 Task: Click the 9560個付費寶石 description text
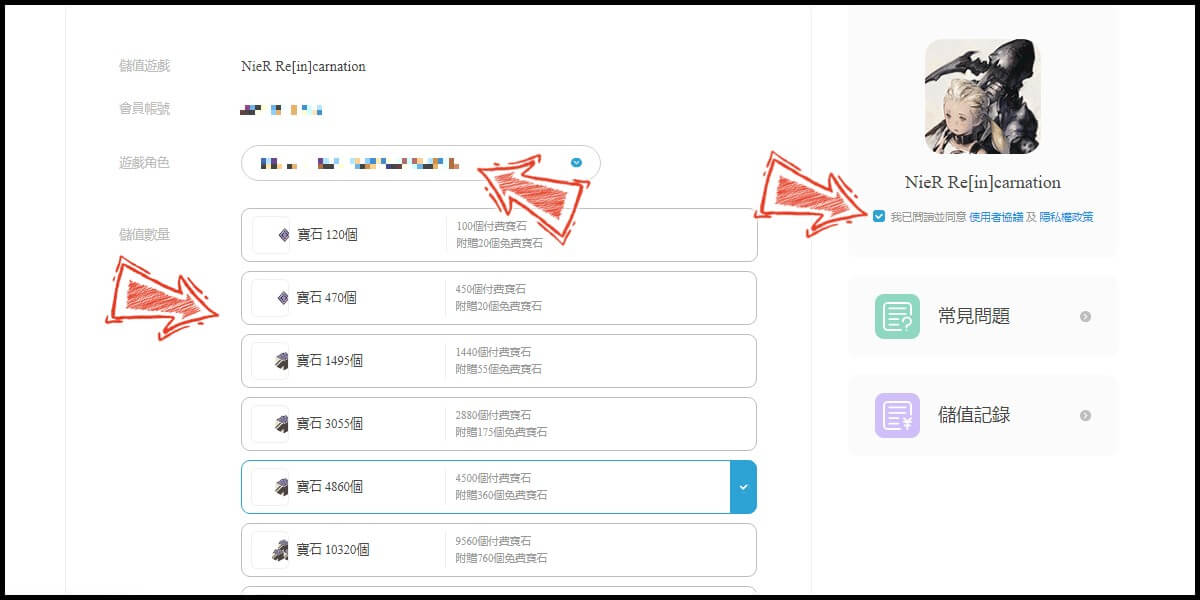point(494,541)
